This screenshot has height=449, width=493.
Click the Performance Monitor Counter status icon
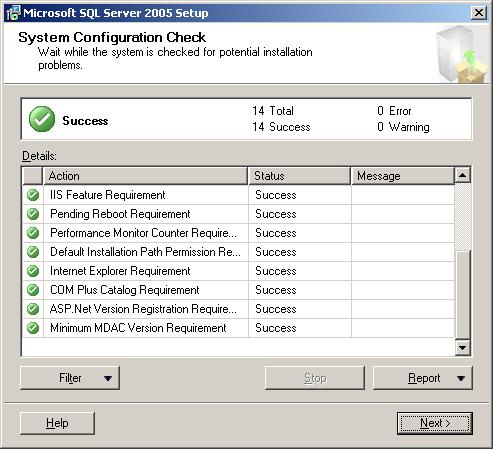(x=33, y=233)
